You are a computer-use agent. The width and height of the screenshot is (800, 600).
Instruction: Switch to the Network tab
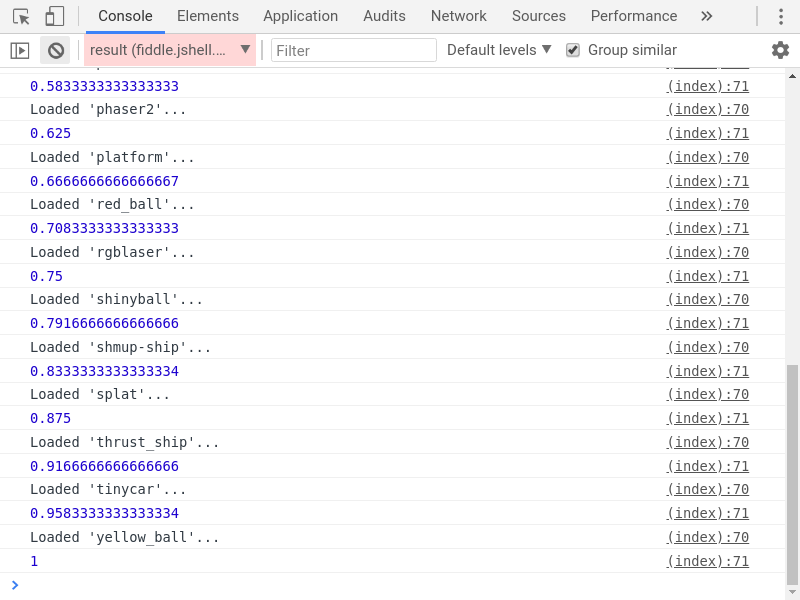point(458,16)
